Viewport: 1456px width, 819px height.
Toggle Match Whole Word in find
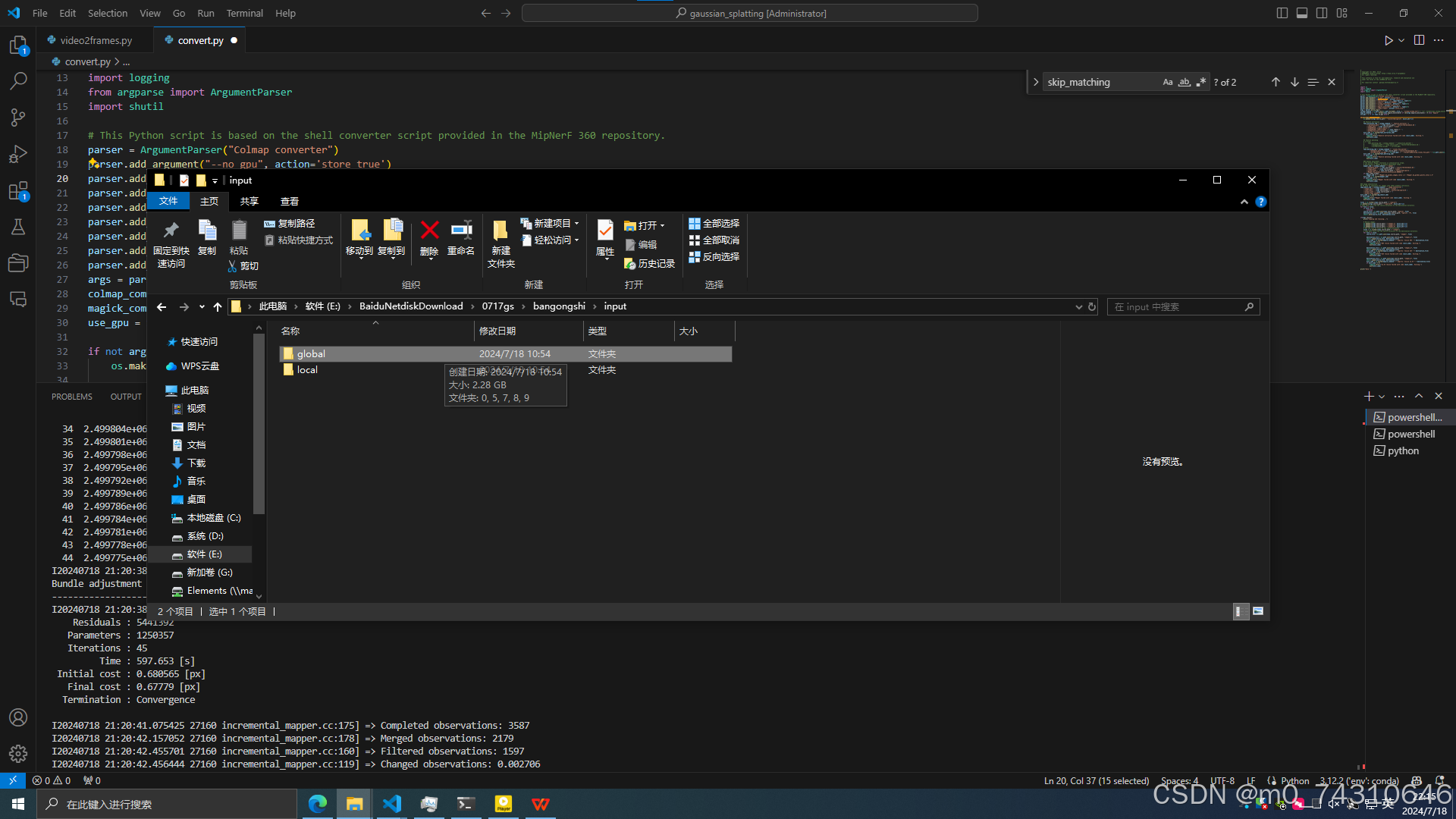coord(1185,82)
